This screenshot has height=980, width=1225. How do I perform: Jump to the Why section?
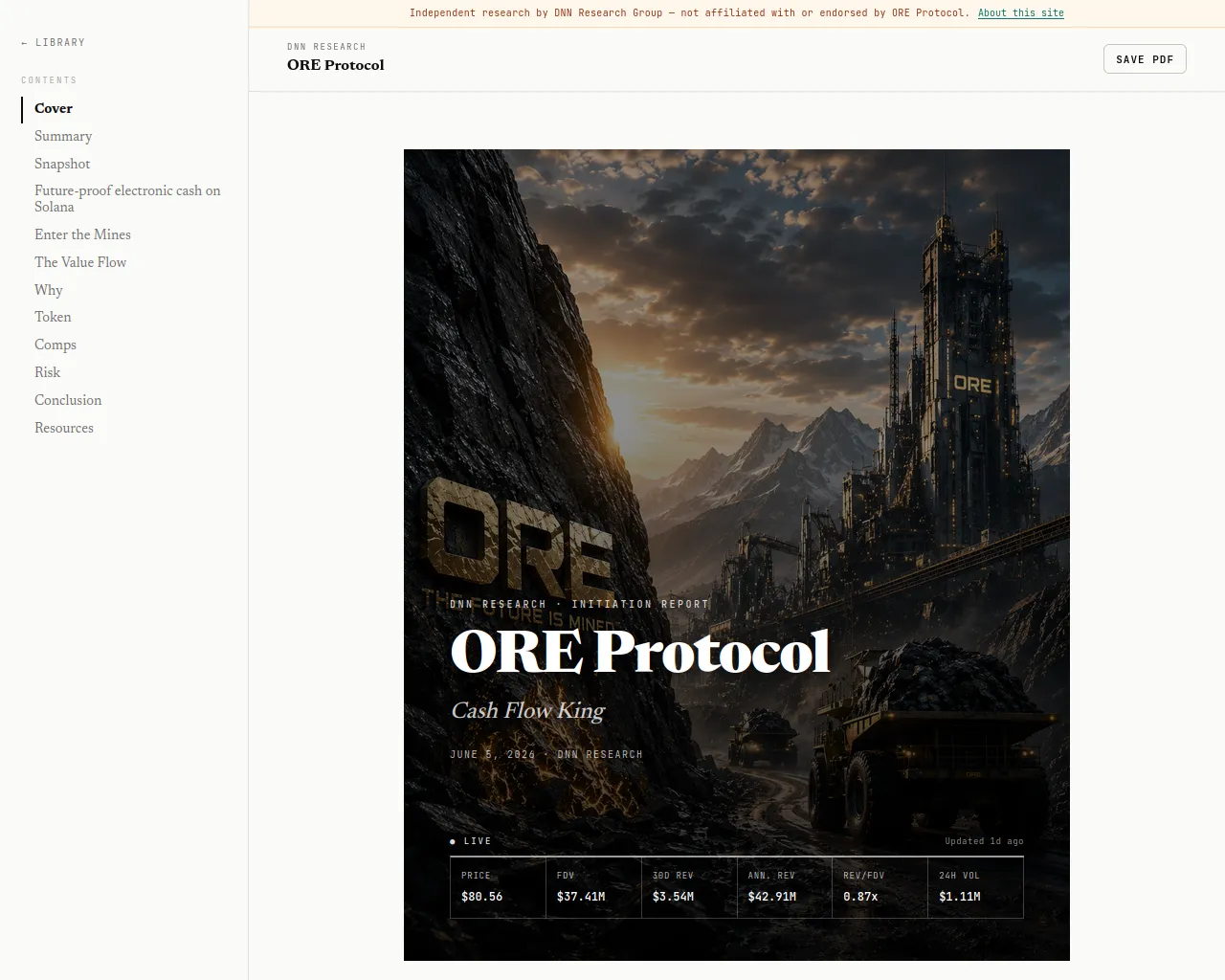click(x=49, y=290)
